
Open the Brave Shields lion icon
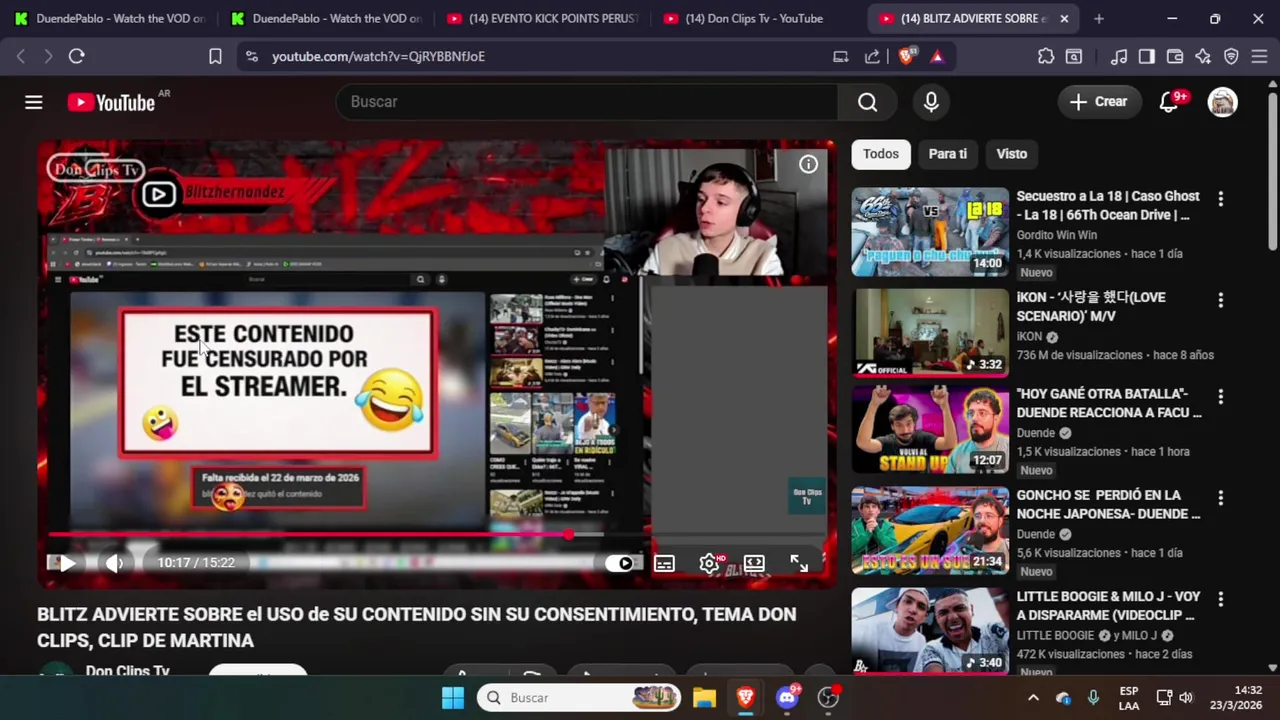(906, 57)
